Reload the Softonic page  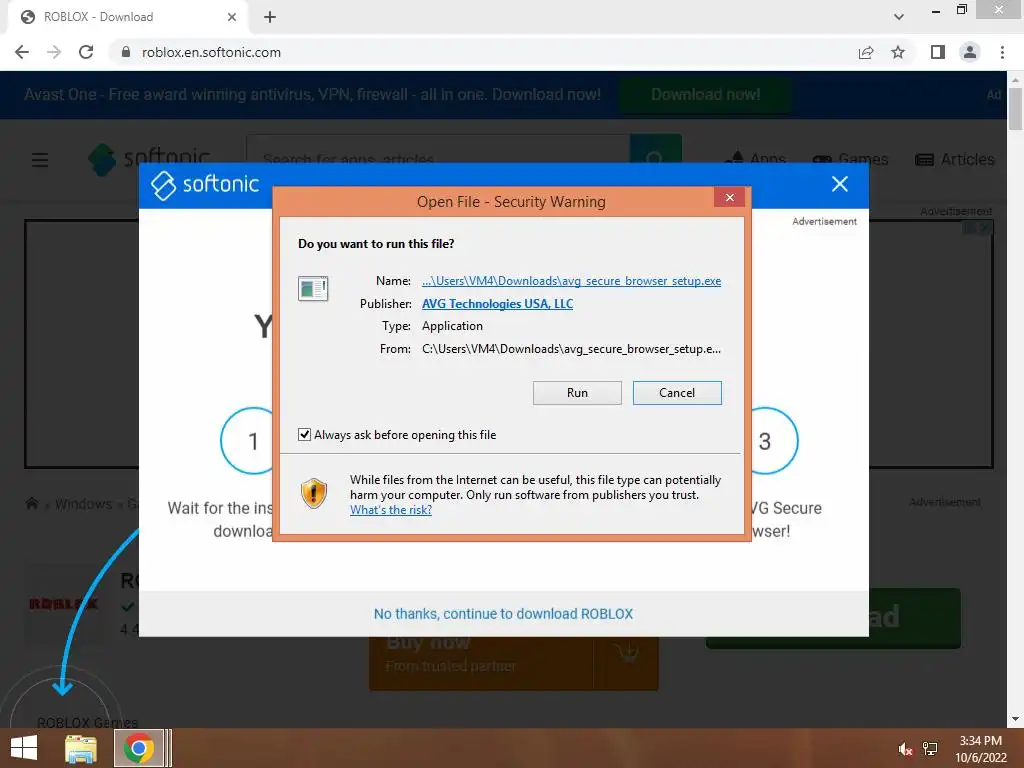click(x=86, y=52)
